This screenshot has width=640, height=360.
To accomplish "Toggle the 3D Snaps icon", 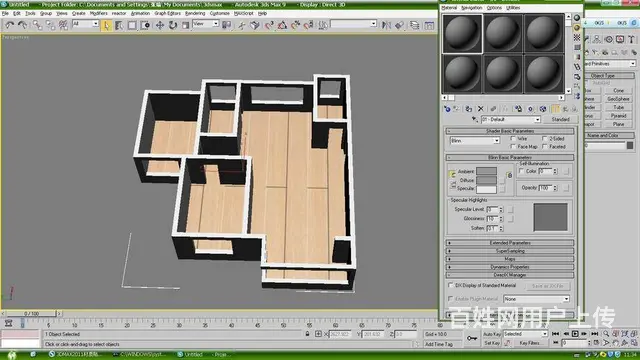I will tap(269, 26).
